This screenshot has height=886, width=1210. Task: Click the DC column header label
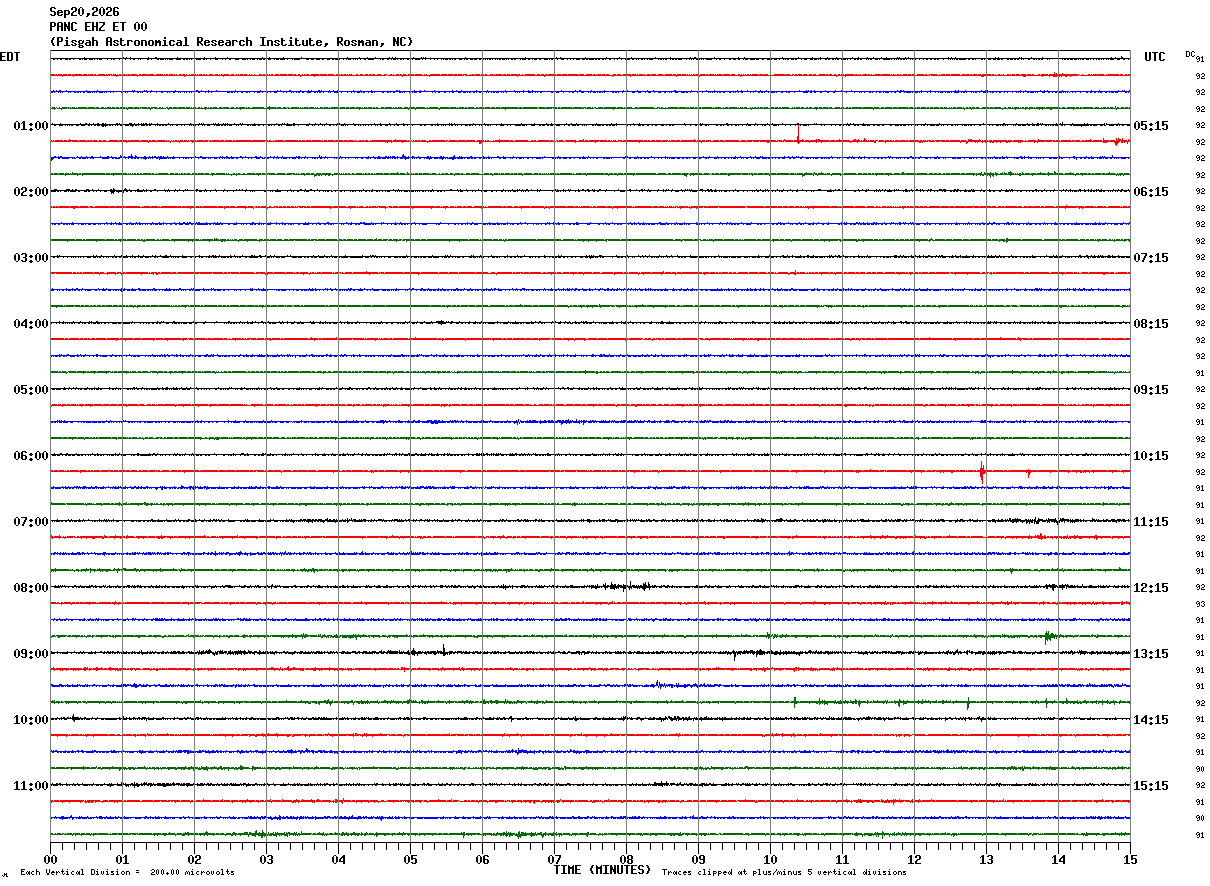coord(1190,54)
